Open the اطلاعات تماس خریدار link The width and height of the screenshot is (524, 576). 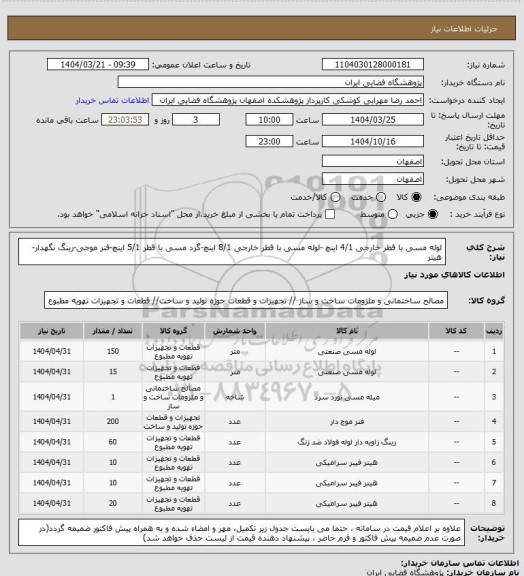tap(112, 101)
